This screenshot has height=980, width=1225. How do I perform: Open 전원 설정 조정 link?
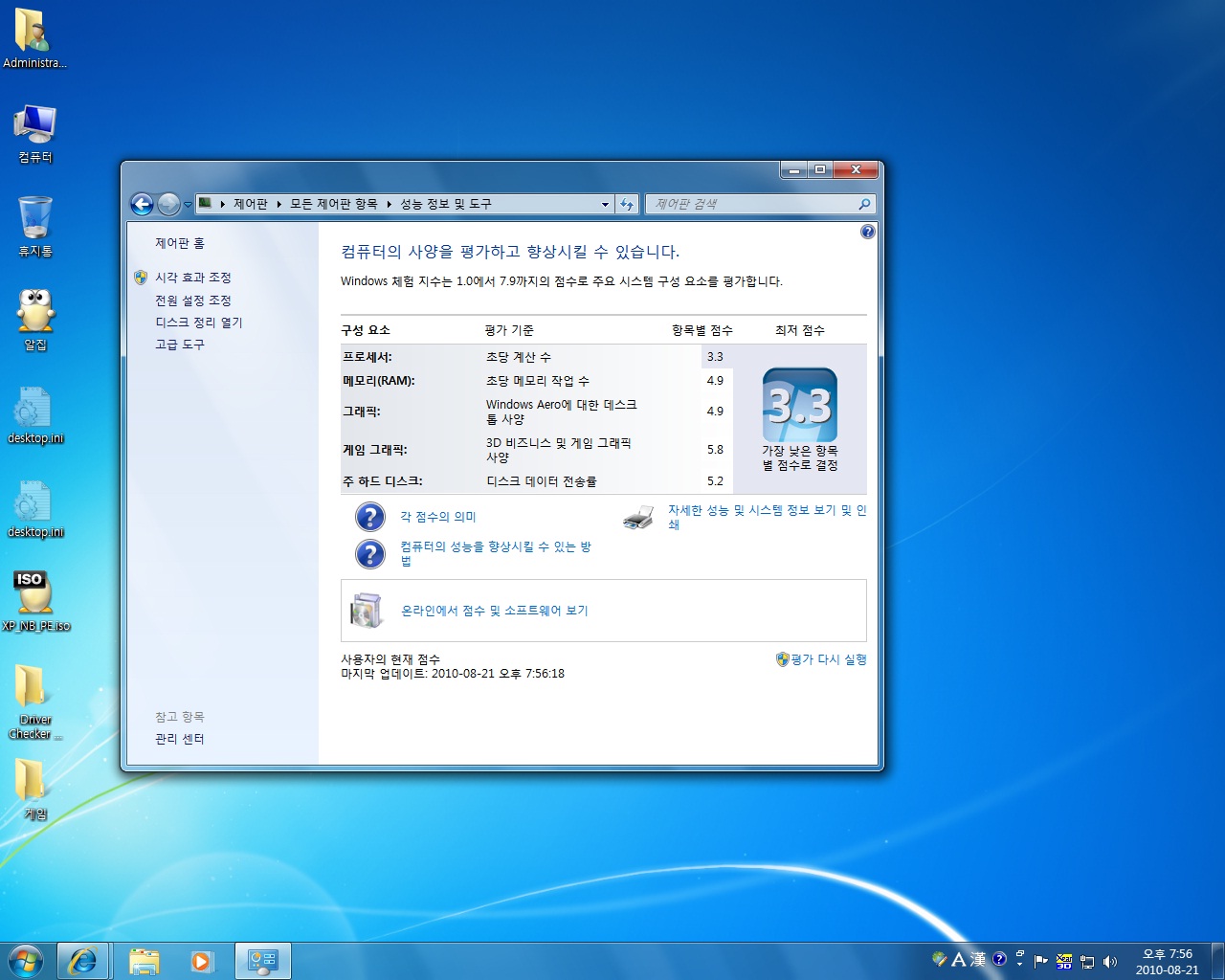click(x=193, y=301)
